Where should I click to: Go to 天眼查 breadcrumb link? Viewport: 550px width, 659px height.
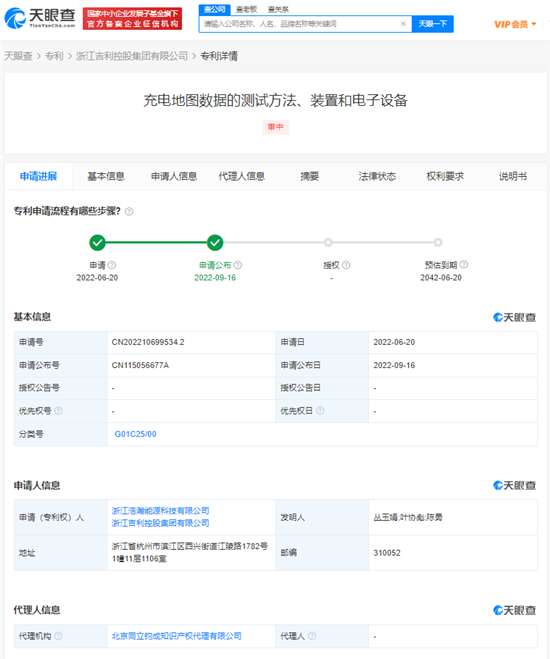pyautogui.click(x=18, y=56)
